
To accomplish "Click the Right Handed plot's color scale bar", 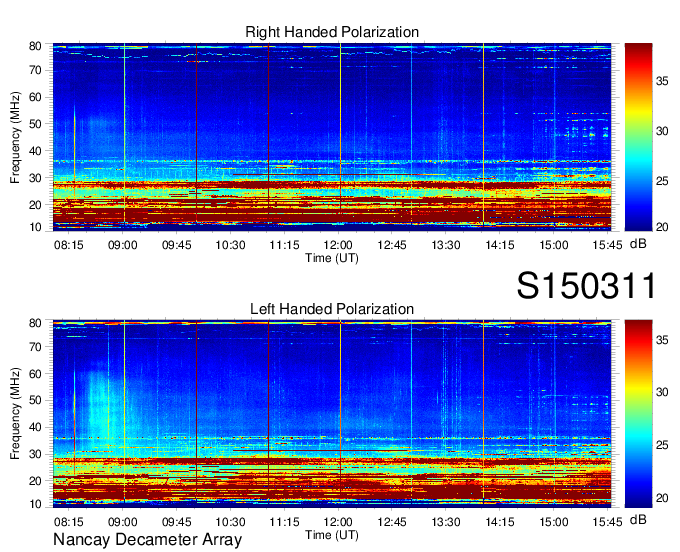I will 638,137.
